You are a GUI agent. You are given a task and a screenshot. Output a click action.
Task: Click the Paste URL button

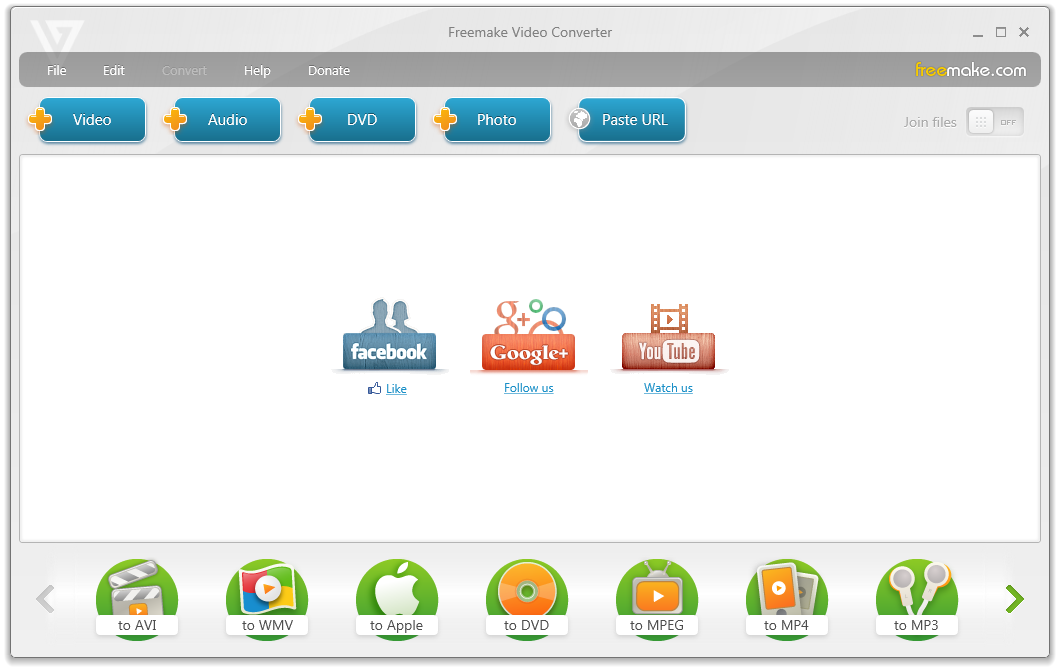click(x=629, y=120)
